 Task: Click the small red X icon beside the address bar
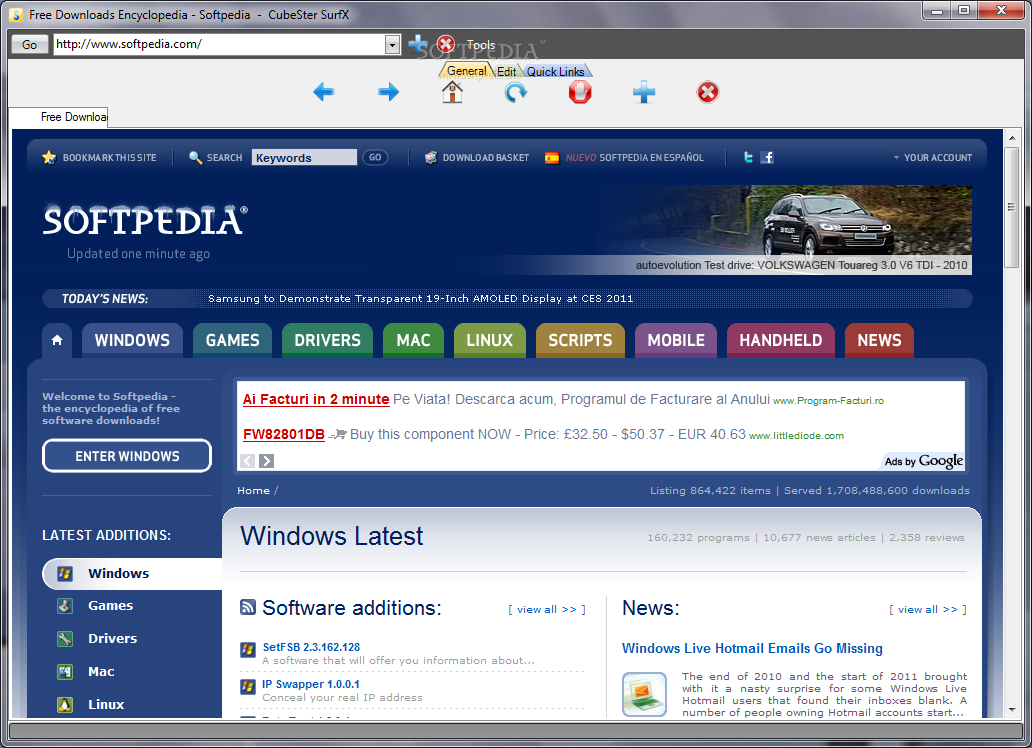pos(446,44)
